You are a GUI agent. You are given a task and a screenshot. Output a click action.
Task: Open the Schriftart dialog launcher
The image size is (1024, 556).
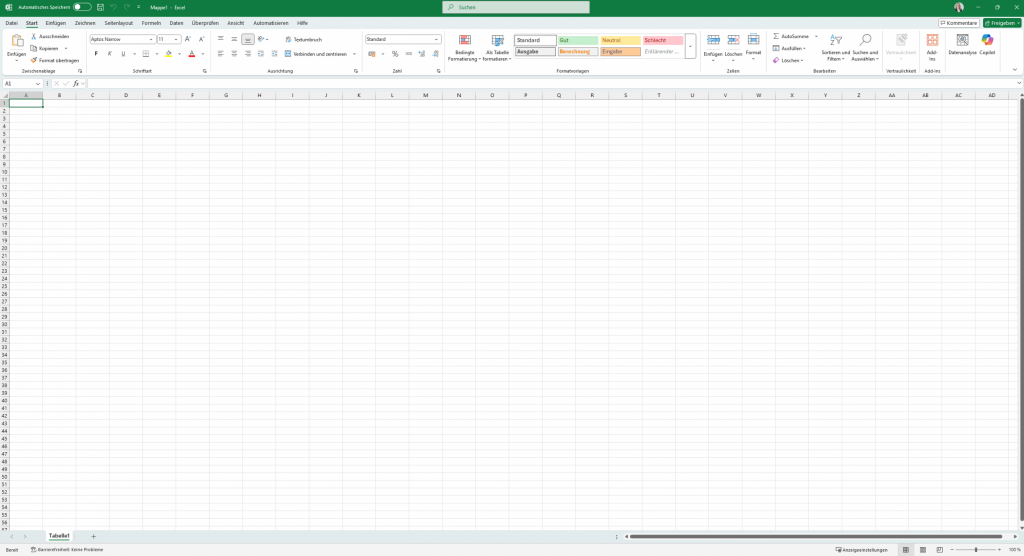coord(204,71)
